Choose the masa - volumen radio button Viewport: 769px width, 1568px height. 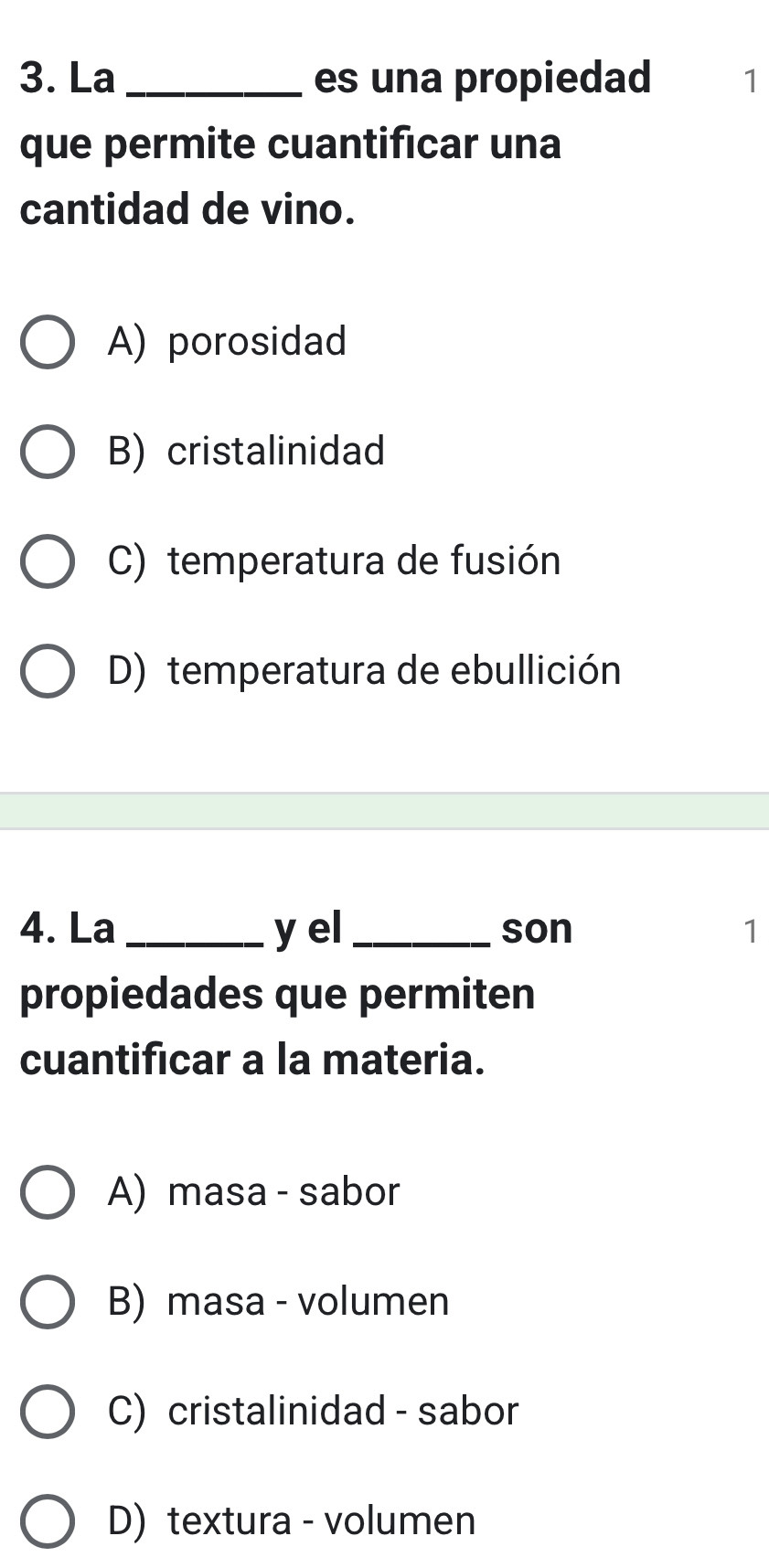(47, 1302)
